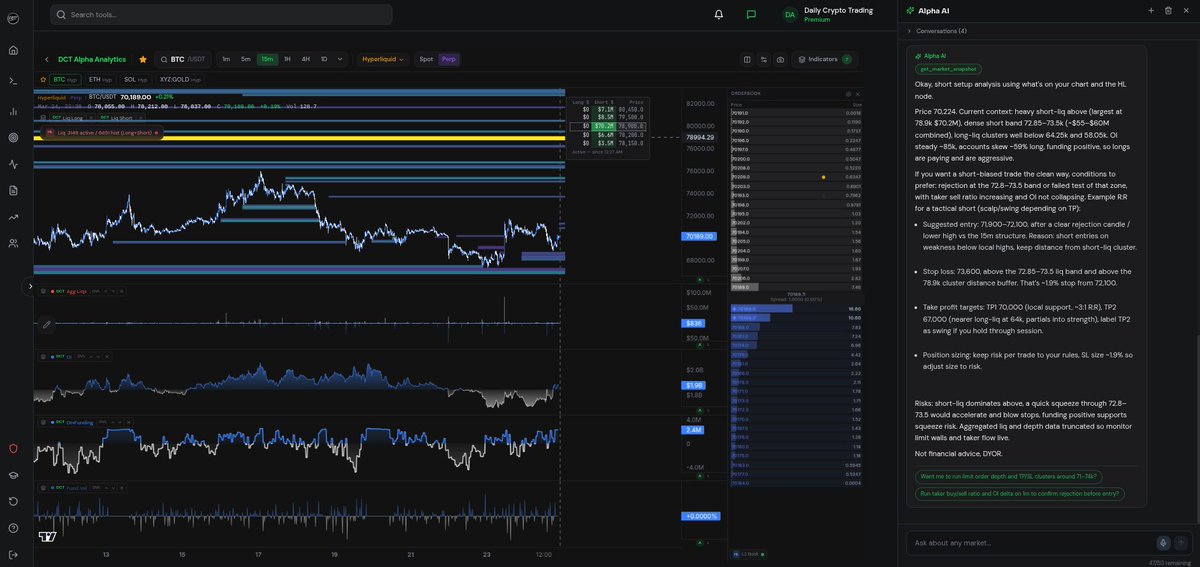Toggle the favorite star next to DCT Alpha Analytics
The height and width of the screenshot is (567, 1200).
pyautogui.click(x=143, y=59)
